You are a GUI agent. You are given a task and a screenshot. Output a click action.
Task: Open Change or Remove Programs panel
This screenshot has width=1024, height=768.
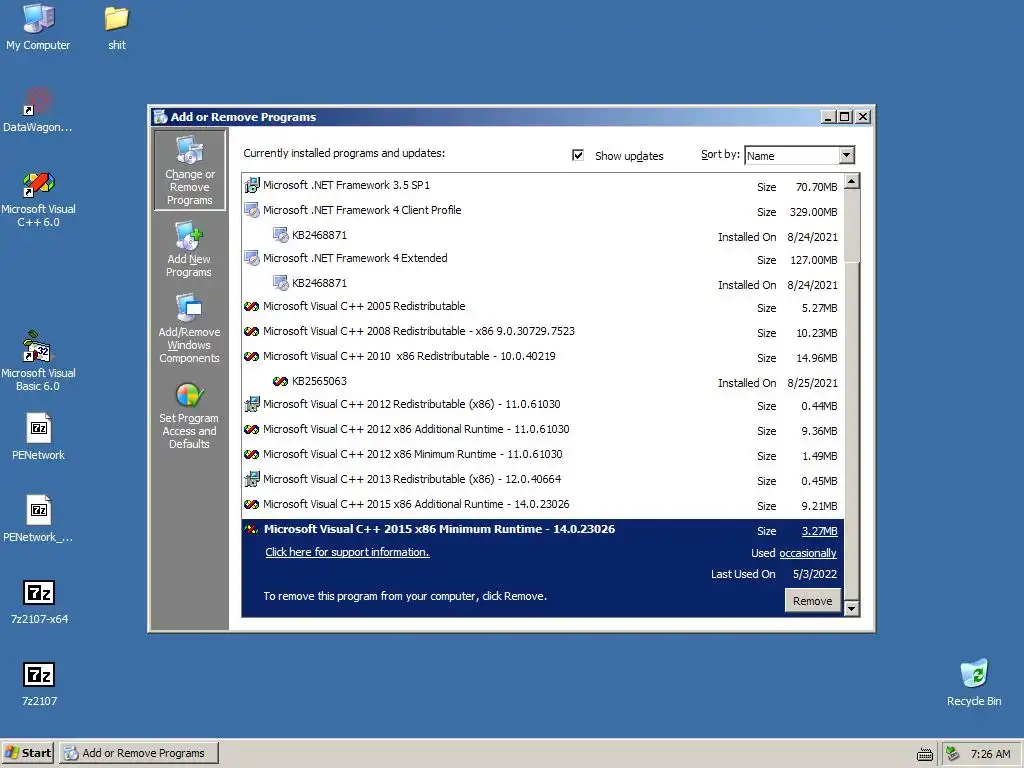point(189,170)
